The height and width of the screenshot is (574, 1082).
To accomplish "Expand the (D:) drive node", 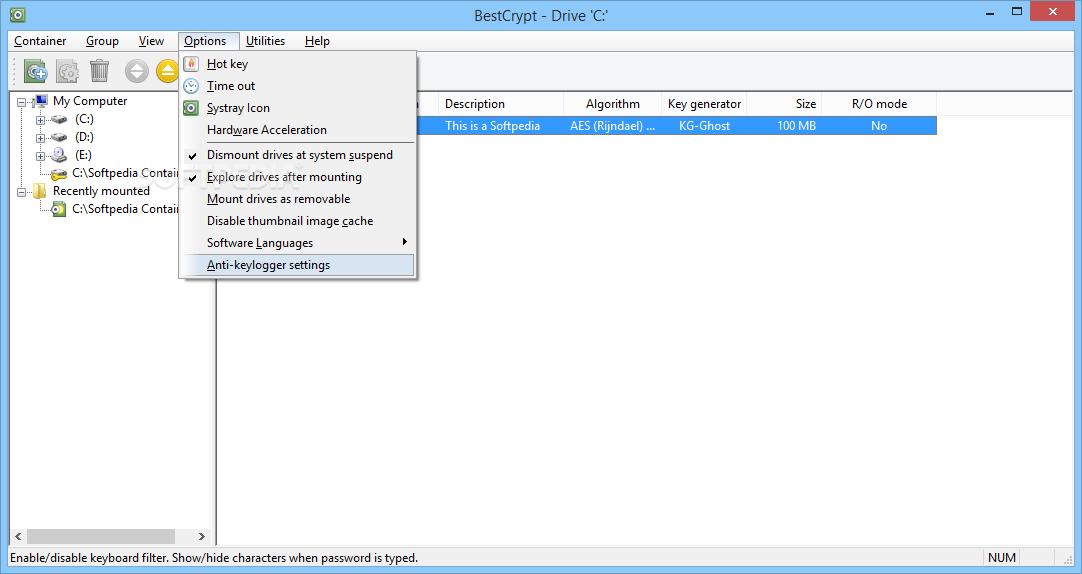I will [40, 138].
